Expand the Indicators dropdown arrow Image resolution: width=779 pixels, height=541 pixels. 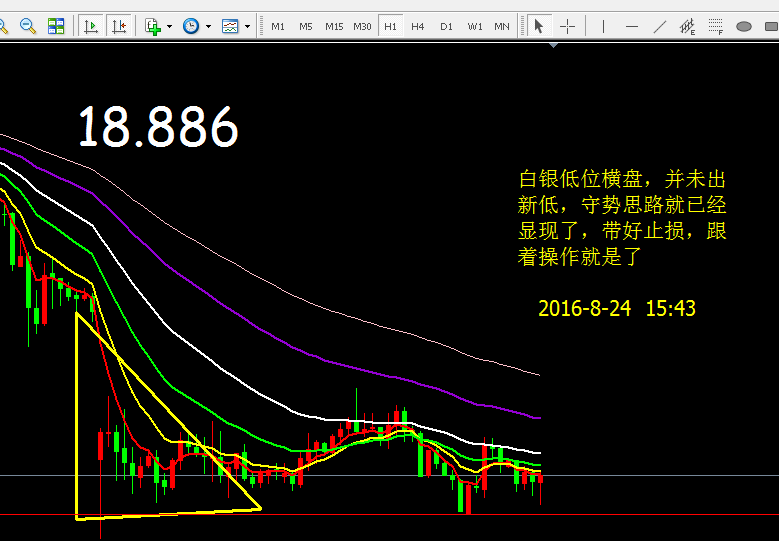point(169,26)
